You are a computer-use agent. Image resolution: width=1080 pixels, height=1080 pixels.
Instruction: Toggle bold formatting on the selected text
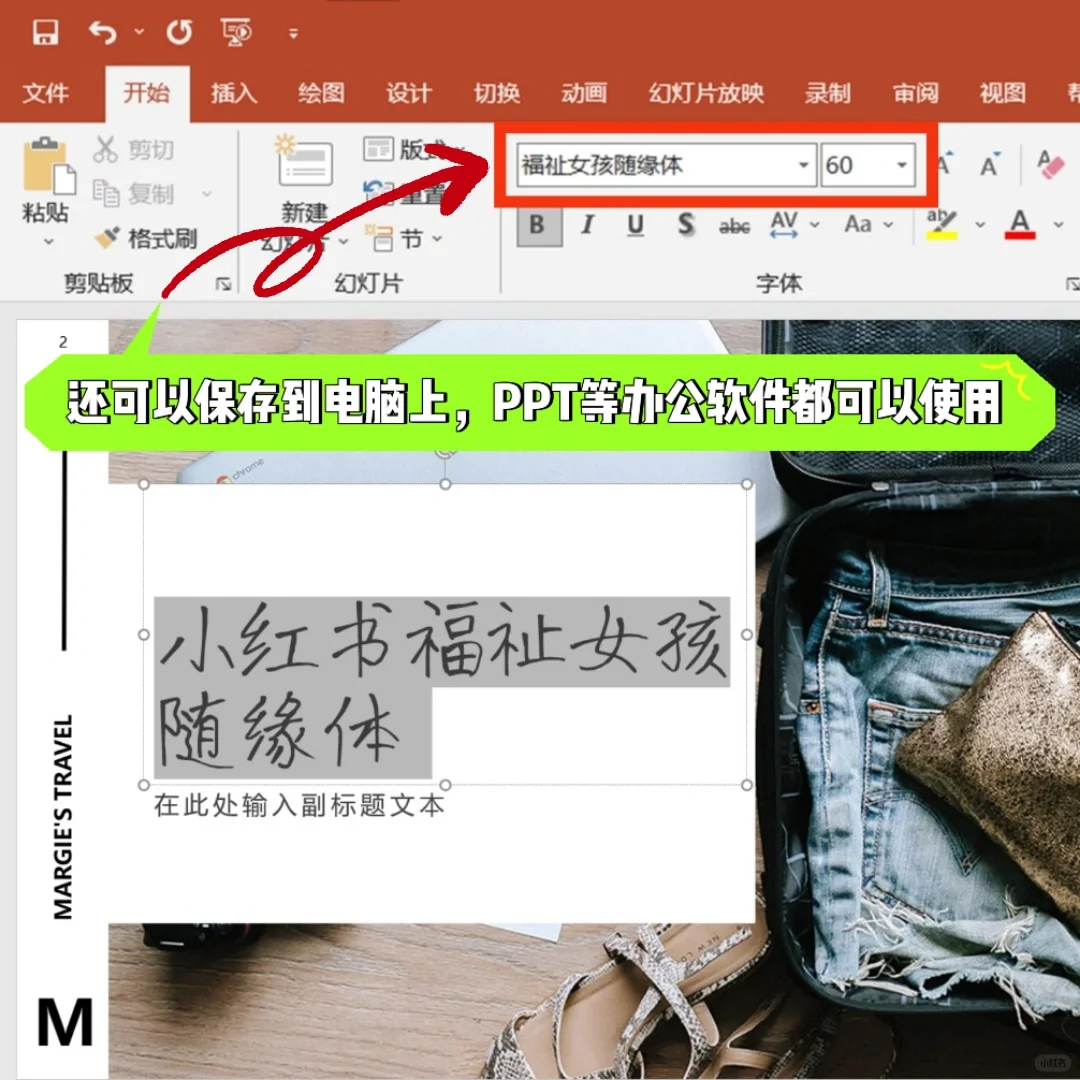538,226
